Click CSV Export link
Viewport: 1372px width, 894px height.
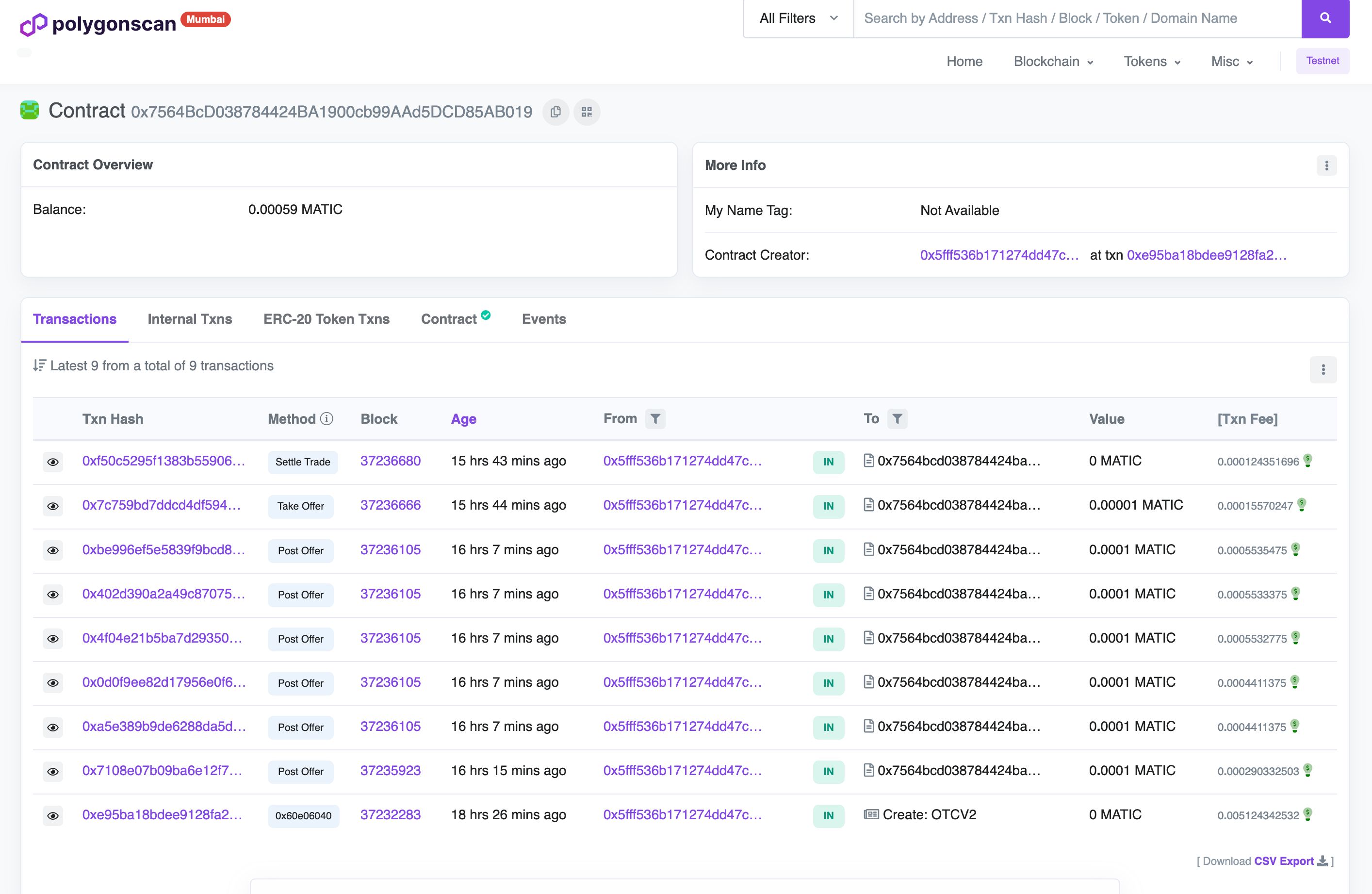1284,861
